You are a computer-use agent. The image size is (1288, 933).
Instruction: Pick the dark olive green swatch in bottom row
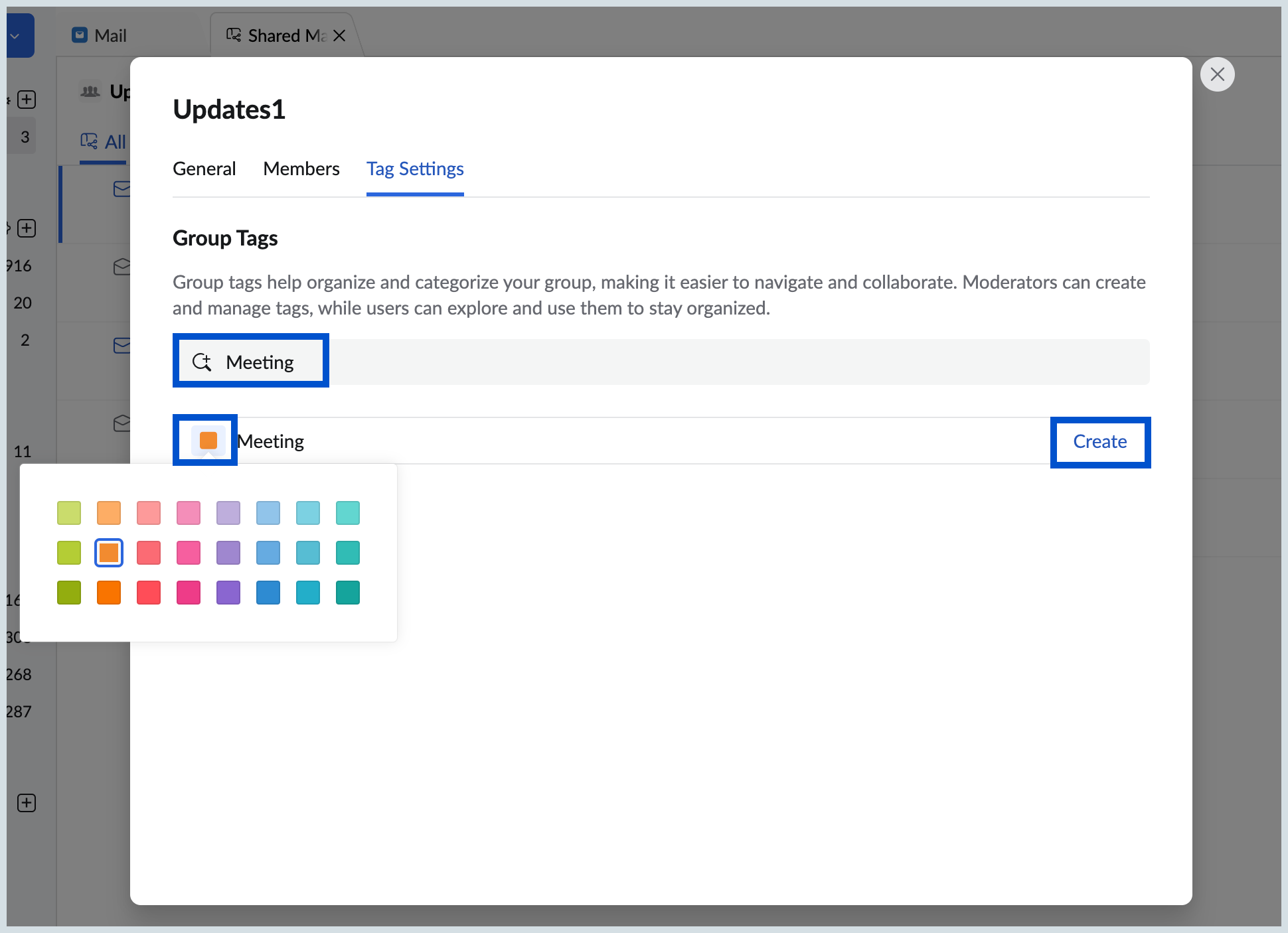tap(69, 593)
